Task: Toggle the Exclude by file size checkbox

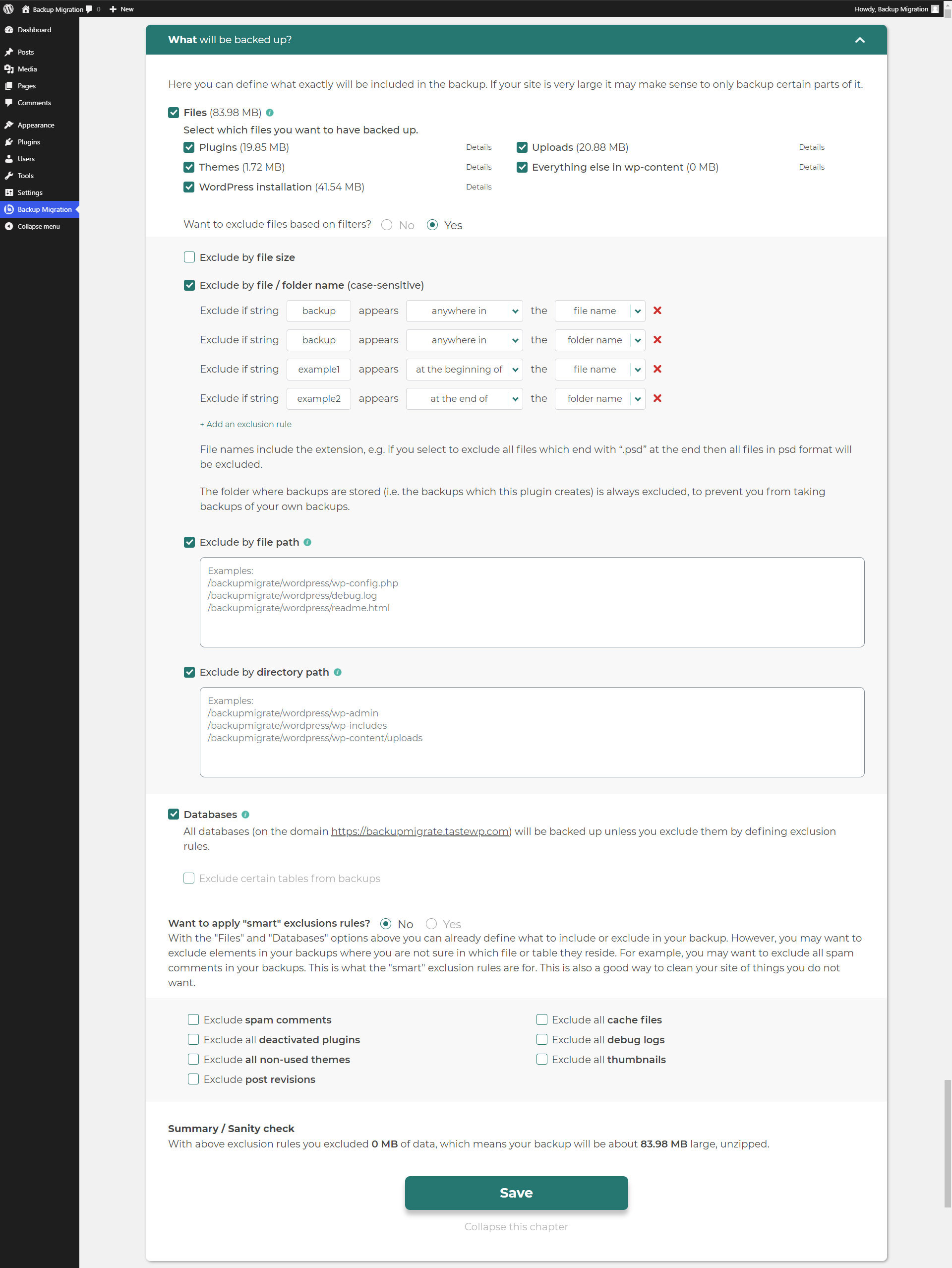Action: pyautogui.click(x=190, y=258)
